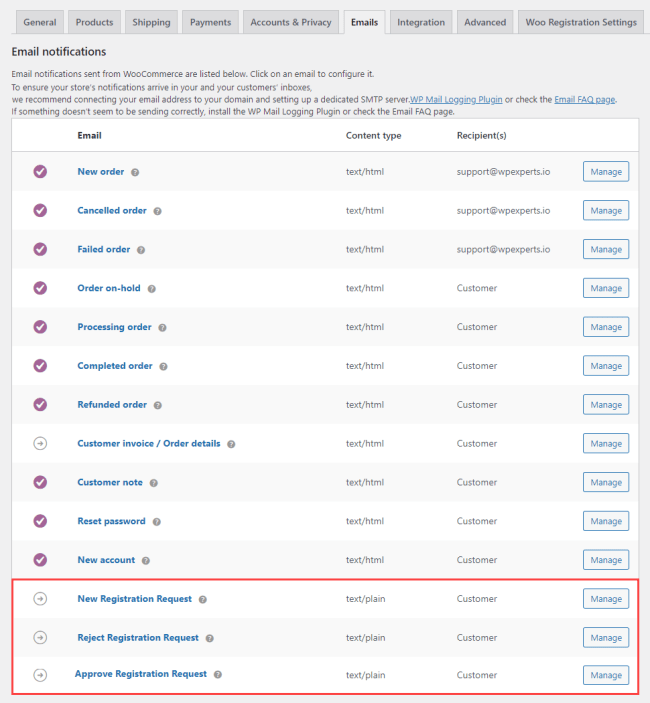The height and width of the screenshot is (703, 650).
Task: Click help icon beside New Registration Request
Action: 202,600
